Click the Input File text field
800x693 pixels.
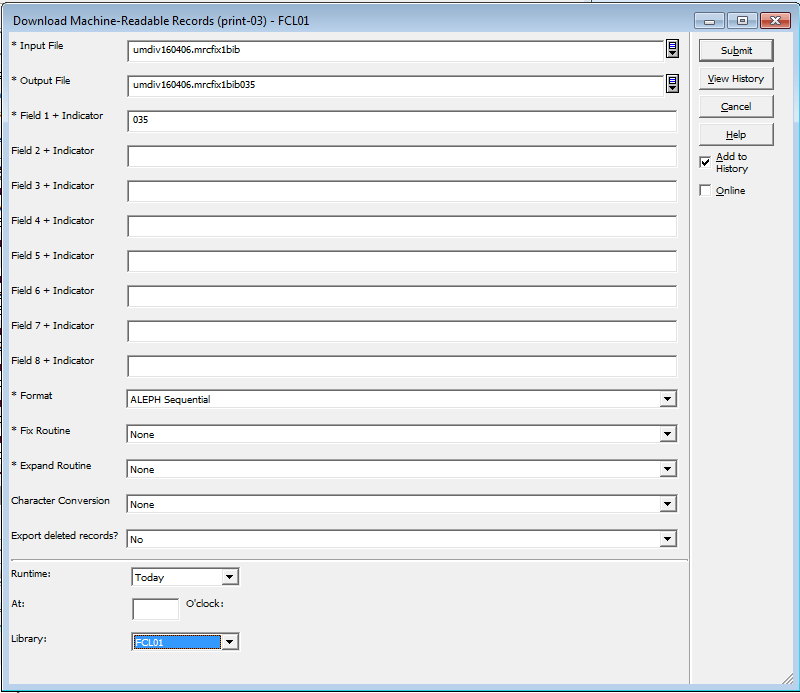tap(395, 51)
